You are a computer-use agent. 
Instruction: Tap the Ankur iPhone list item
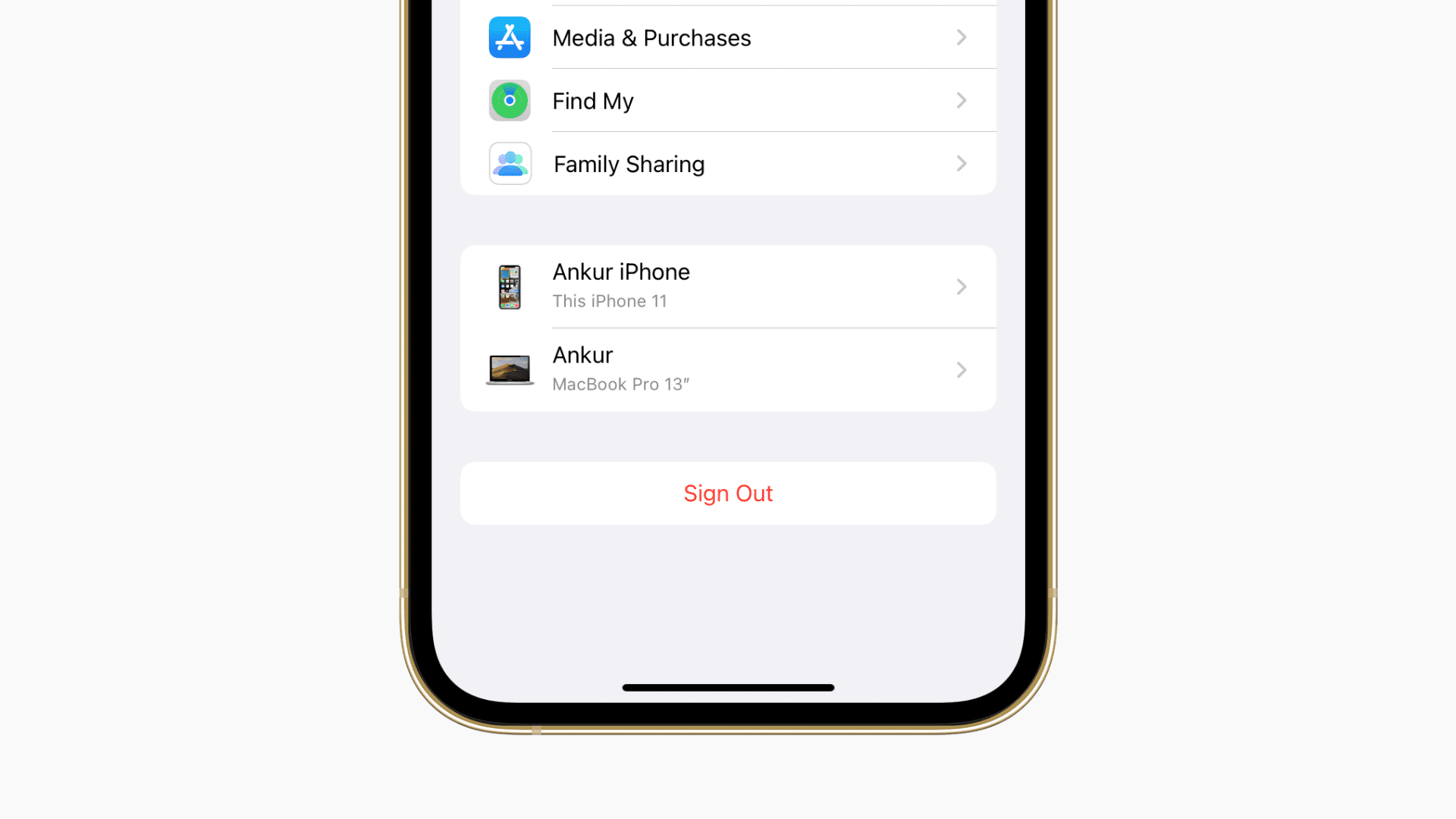pyautogui.click(x=728, y=286)
